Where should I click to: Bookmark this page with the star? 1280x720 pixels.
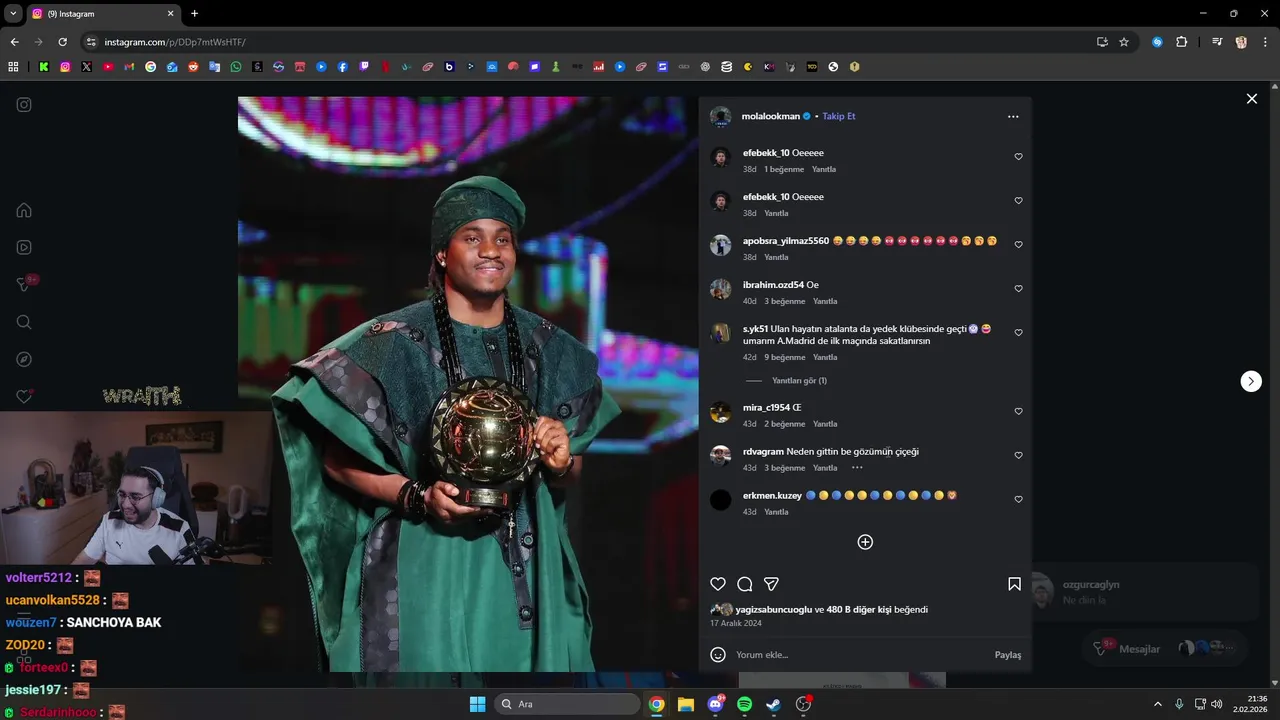(x=1124, y=42)
